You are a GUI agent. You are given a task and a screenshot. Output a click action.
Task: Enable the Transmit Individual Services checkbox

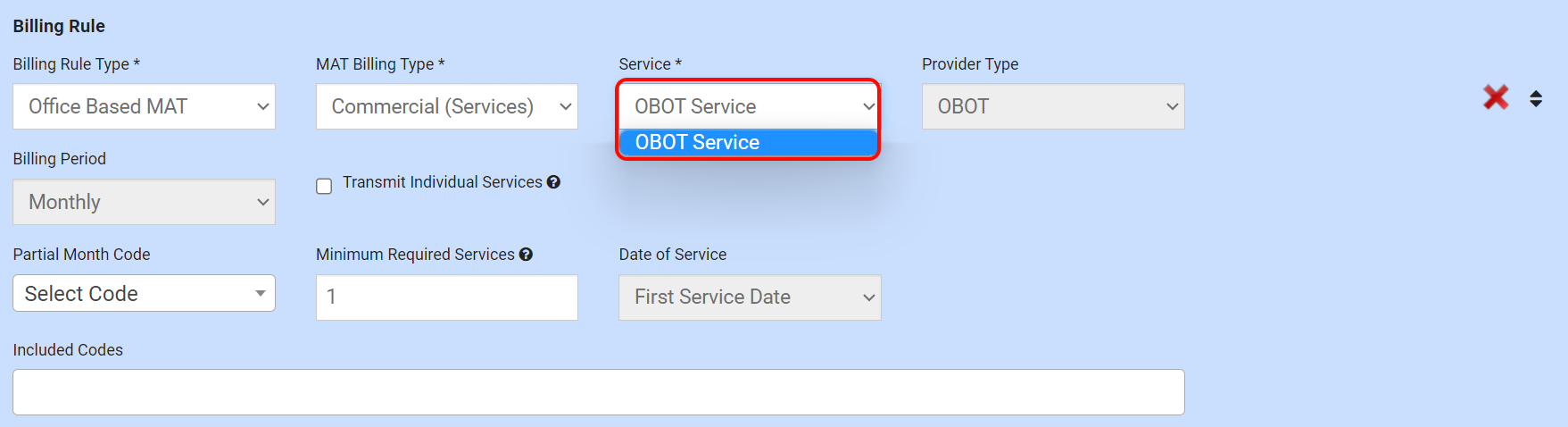pos(324,186)
